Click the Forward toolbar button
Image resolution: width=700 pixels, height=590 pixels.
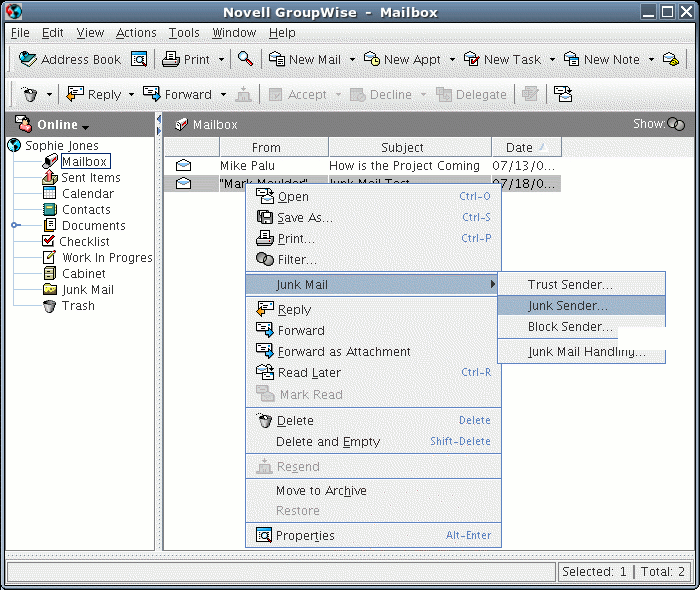point(178,95)
